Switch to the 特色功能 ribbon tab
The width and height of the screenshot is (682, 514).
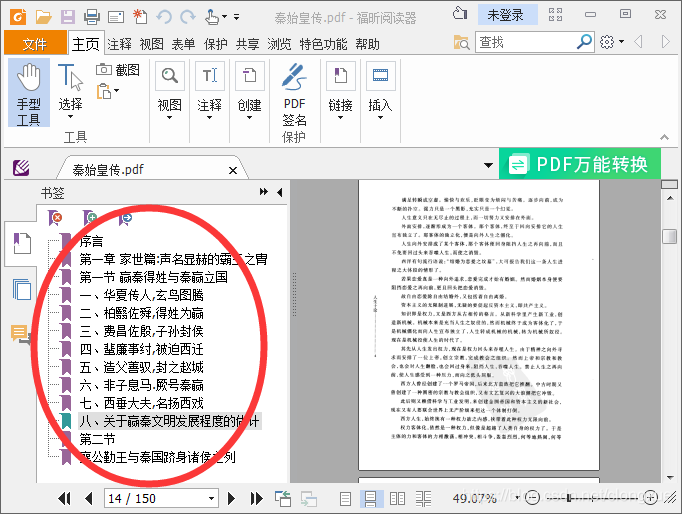click(x=323, y=44)
